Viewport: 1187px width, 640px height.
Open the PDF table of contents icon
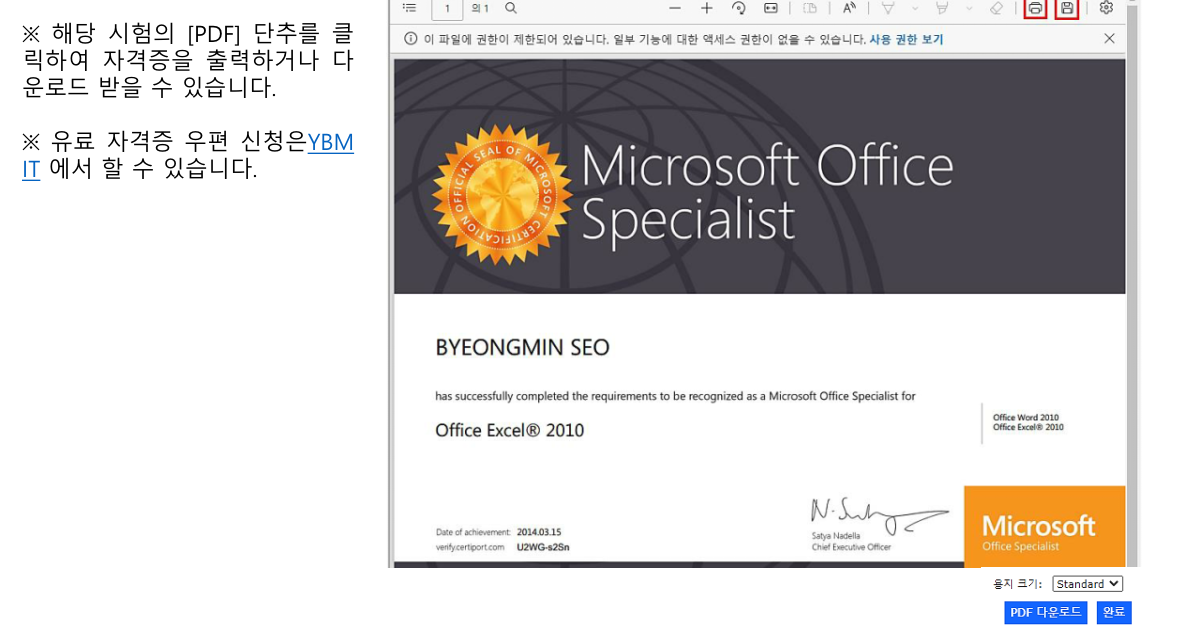(x=410, y=8)
